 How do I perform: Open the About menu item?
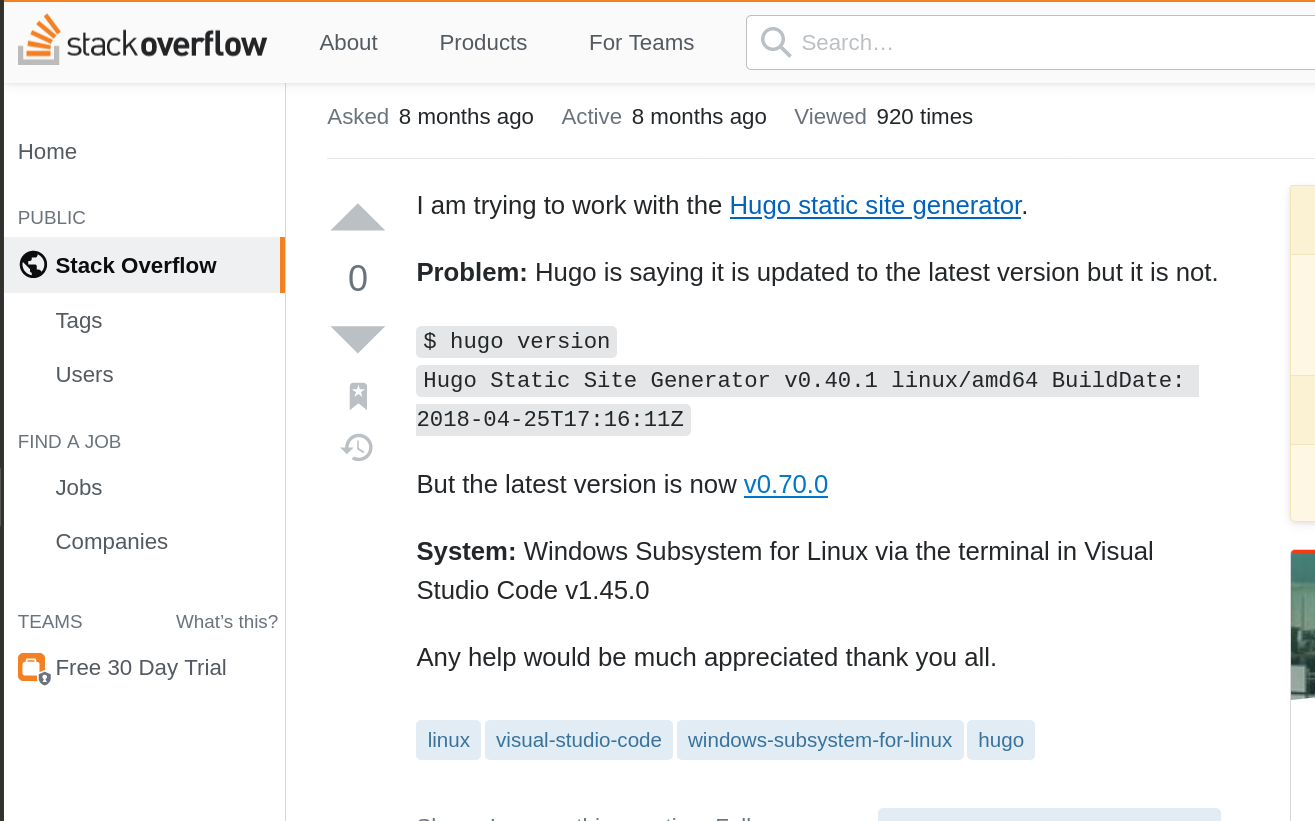pos(348,42)
